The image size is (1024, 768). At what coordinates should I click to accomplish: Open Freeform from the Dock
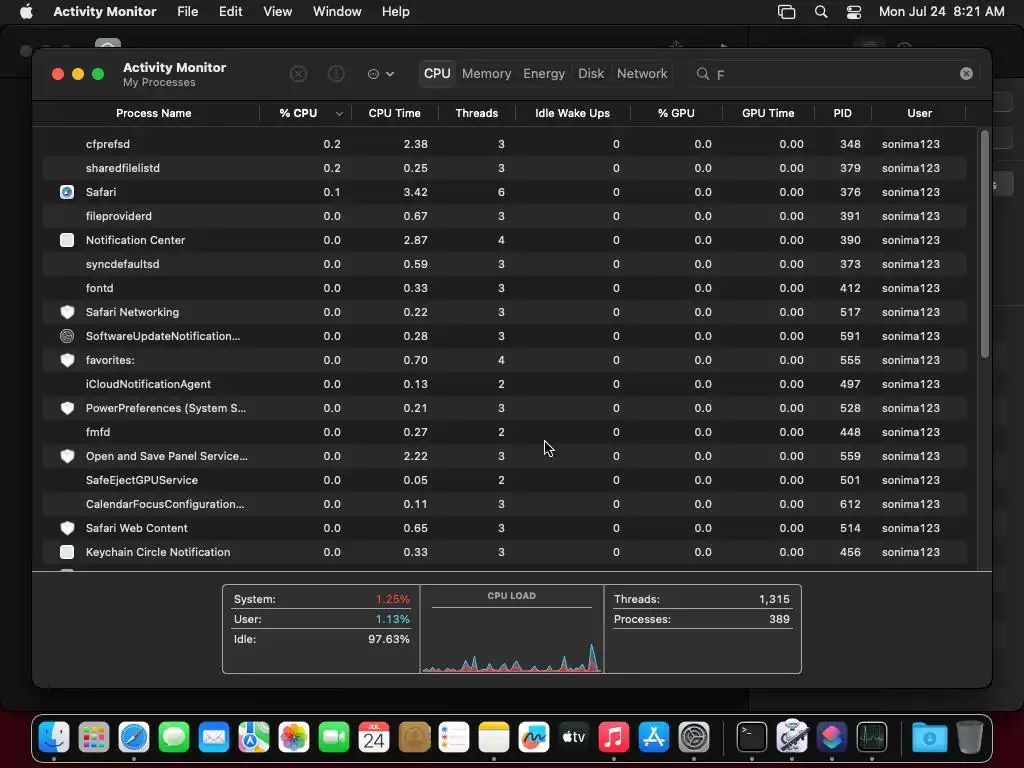pyautogui.click(x=534, y=737)
